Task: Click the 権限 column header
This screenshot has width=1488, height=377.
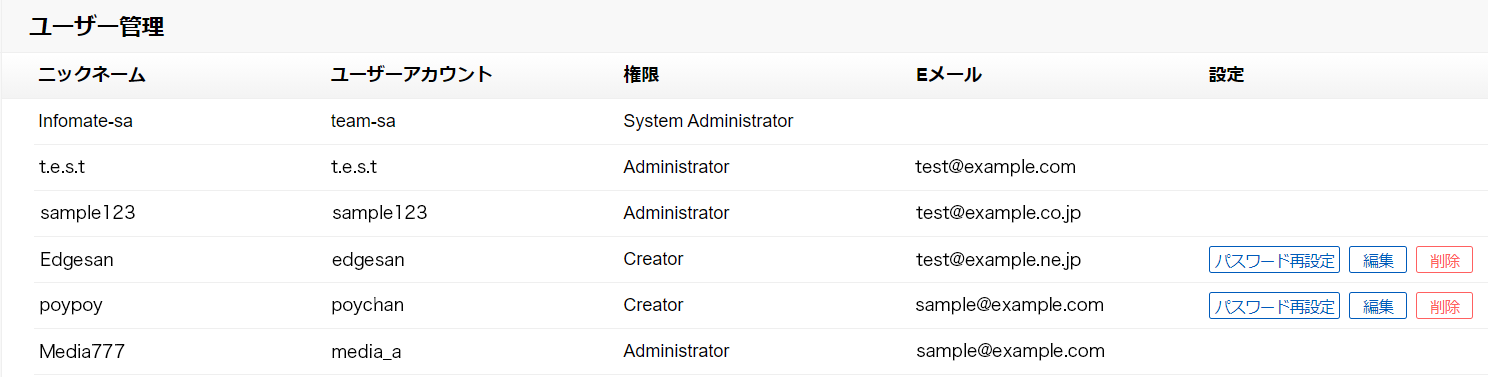Action: pyautogui.click(x=641, y=75)
